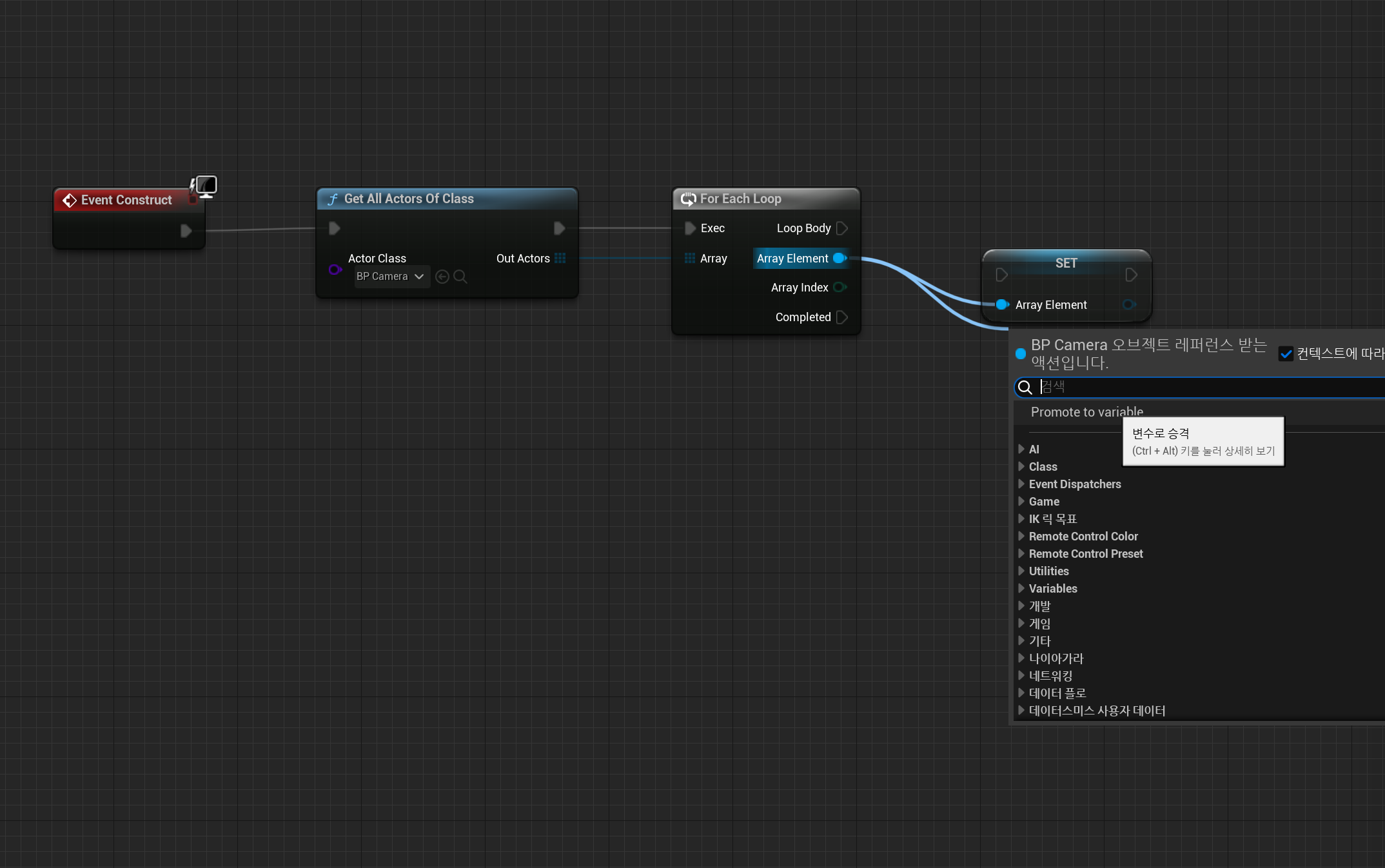Click the Out Actors array pin
The width and height of the screenshot is (1385, 868).
560,258
